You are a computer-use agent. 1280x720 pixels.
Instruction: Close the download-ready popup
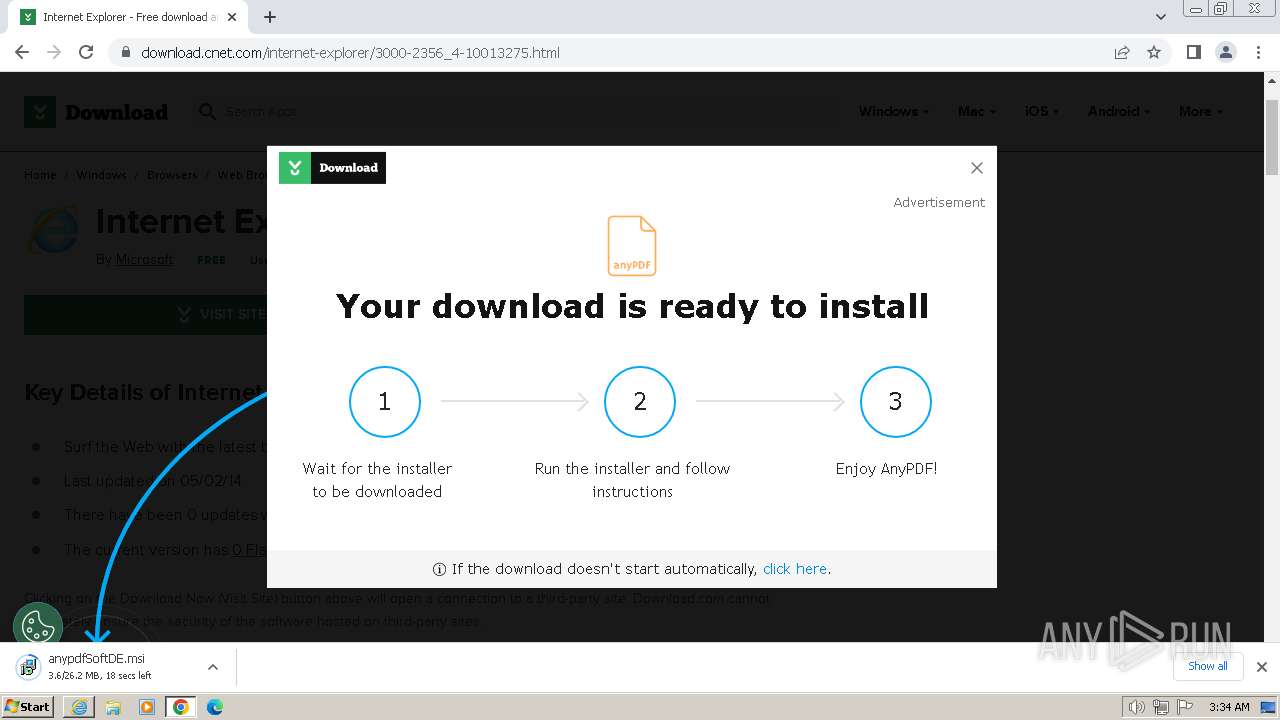(977, 168)
